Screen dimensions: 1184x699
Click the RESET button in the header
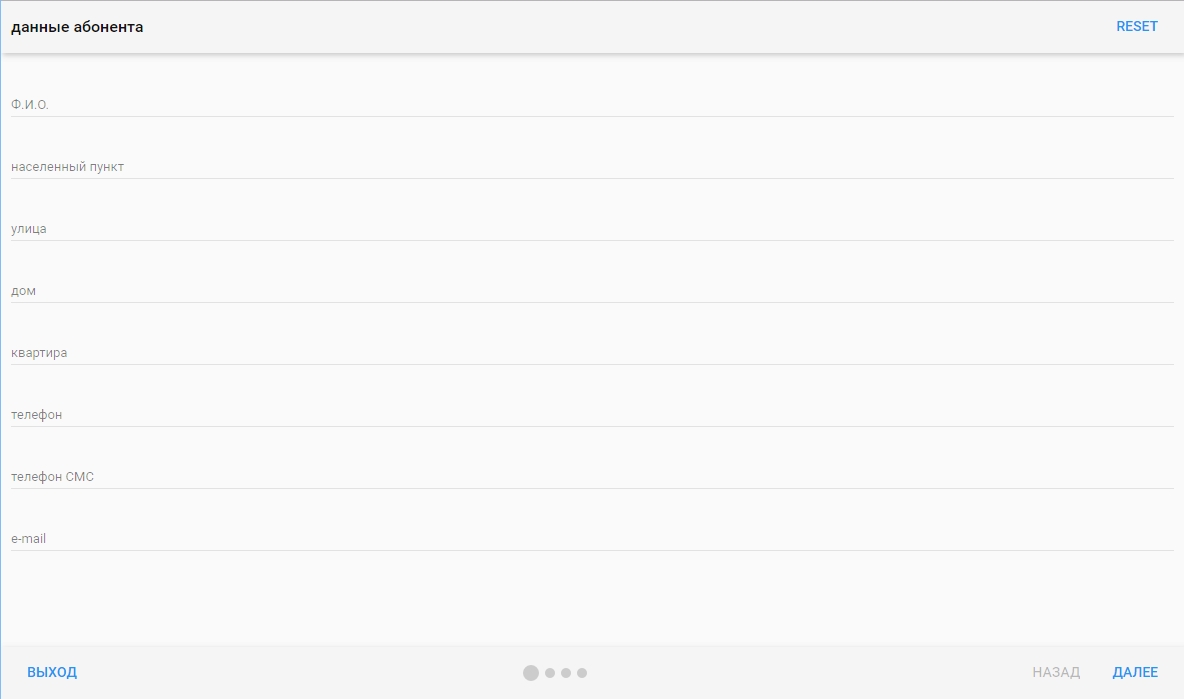(1136, 27)
